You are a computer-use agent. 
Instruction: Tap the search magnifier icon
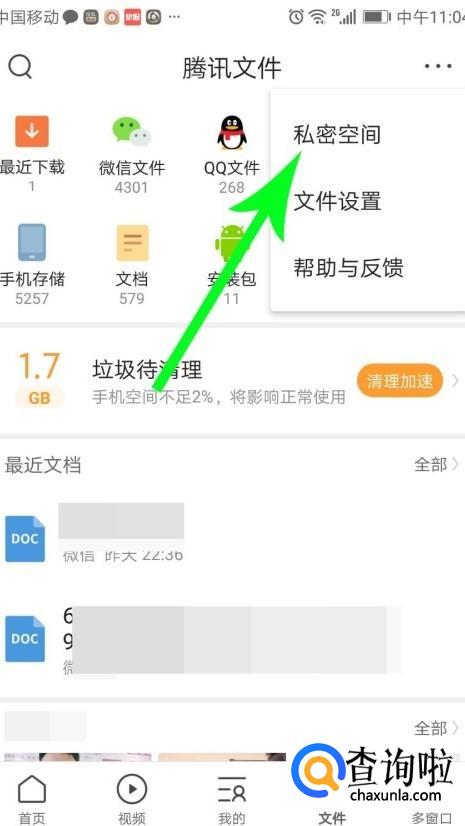(x=20, y=67)
